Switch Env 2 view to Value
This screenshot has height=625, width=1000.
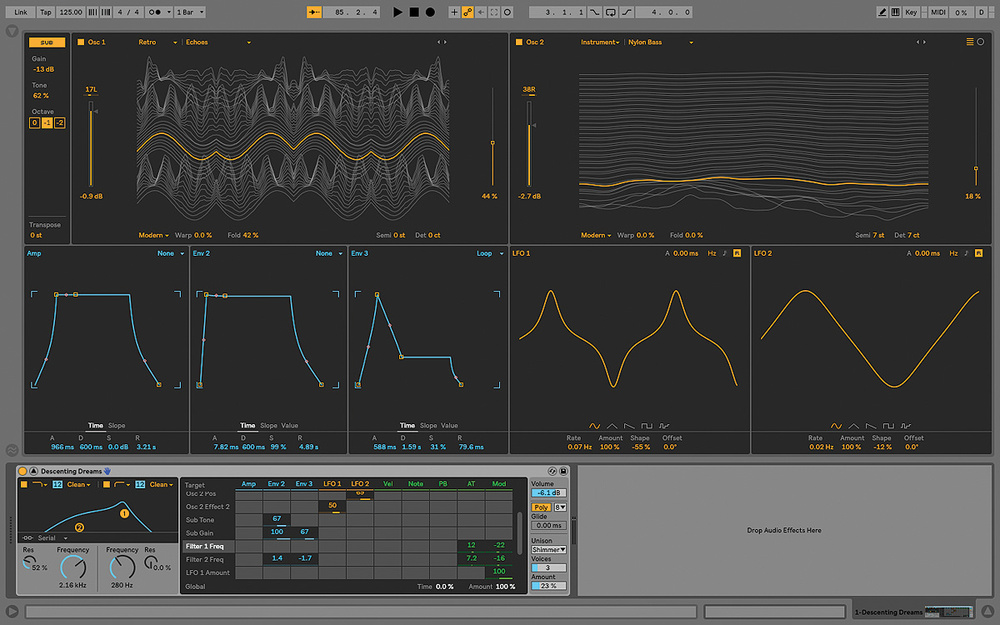(290, 425)
